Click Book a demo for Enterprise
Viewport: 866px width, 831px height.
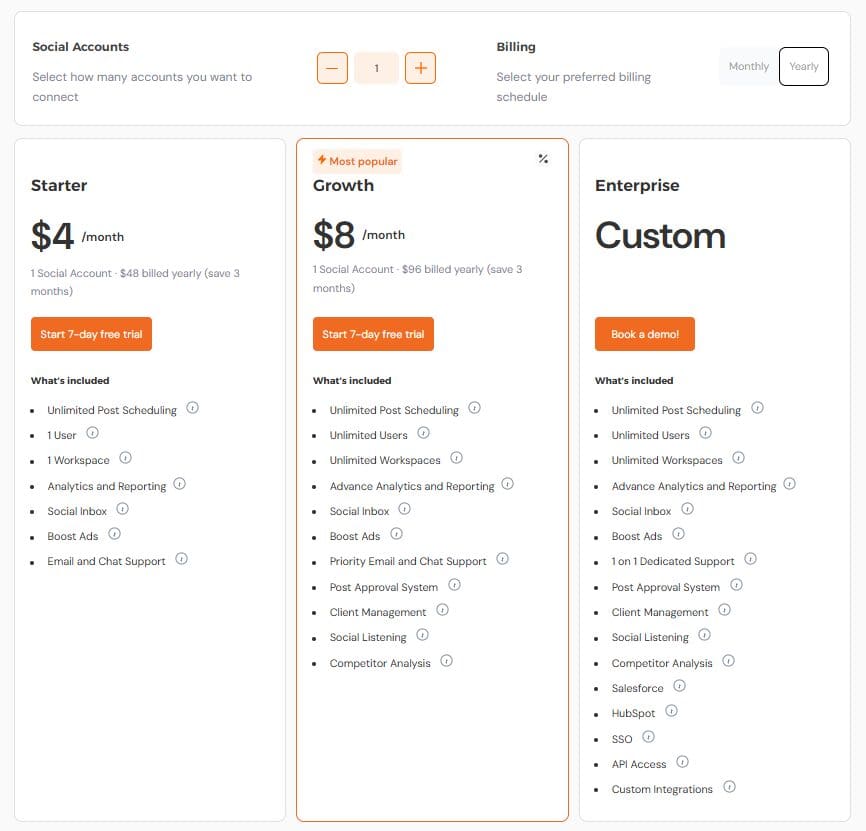click(645, 334)
